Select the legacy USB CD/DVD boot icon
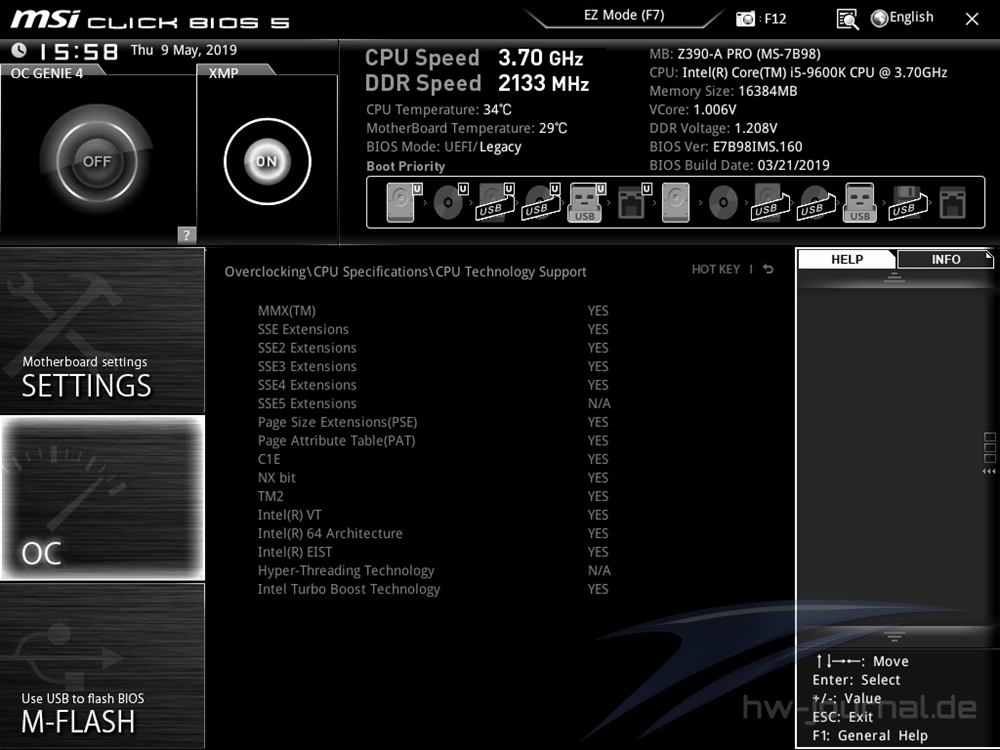1000x750 pixels. click(816, 202)
